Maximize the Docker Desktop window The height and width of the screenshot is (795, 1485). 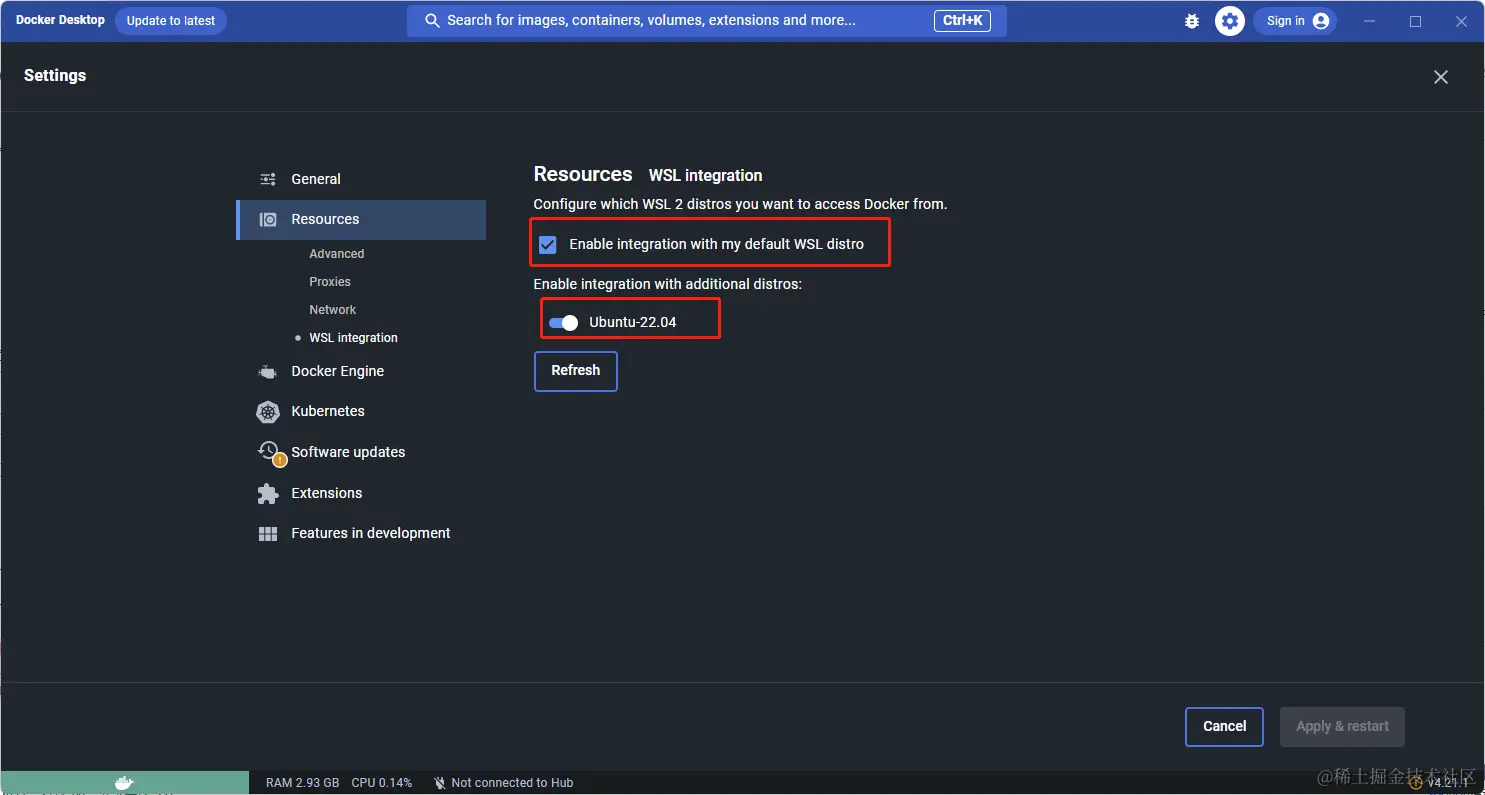[1415, 21]
